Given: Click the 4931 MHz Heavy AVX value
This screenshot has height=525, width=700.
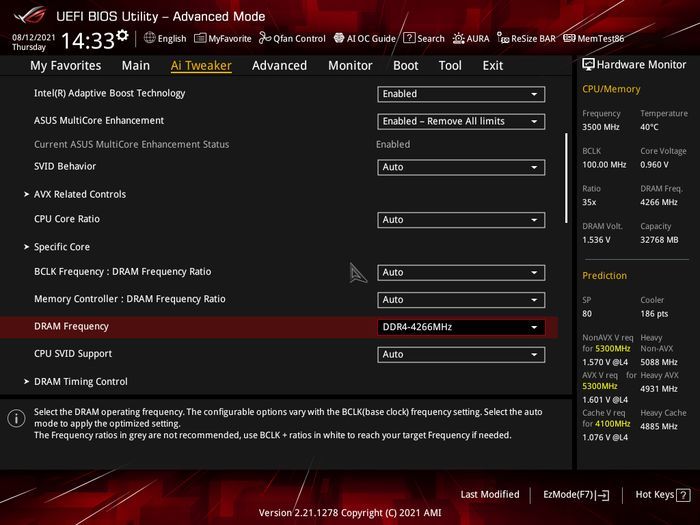Looking at the screenshot, I should [x=658, y=389].
